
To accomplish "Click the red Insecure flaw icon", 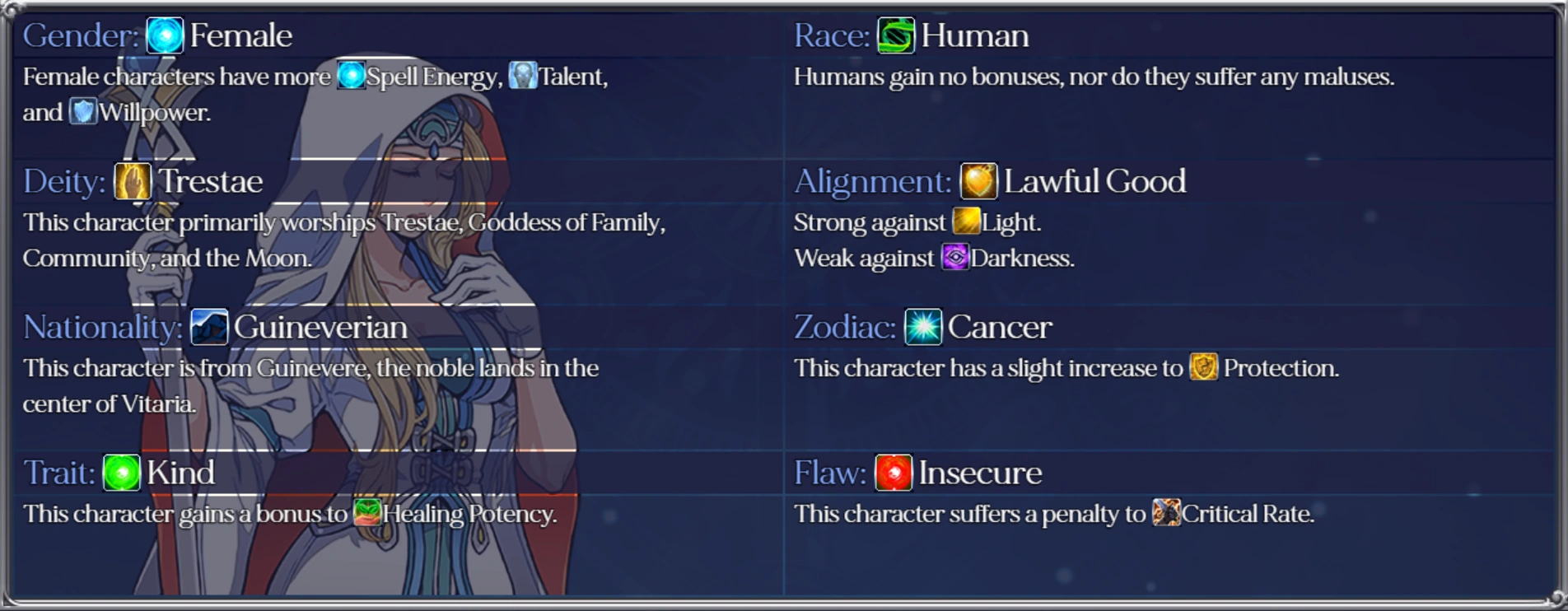I will click(x=894, y=473).
